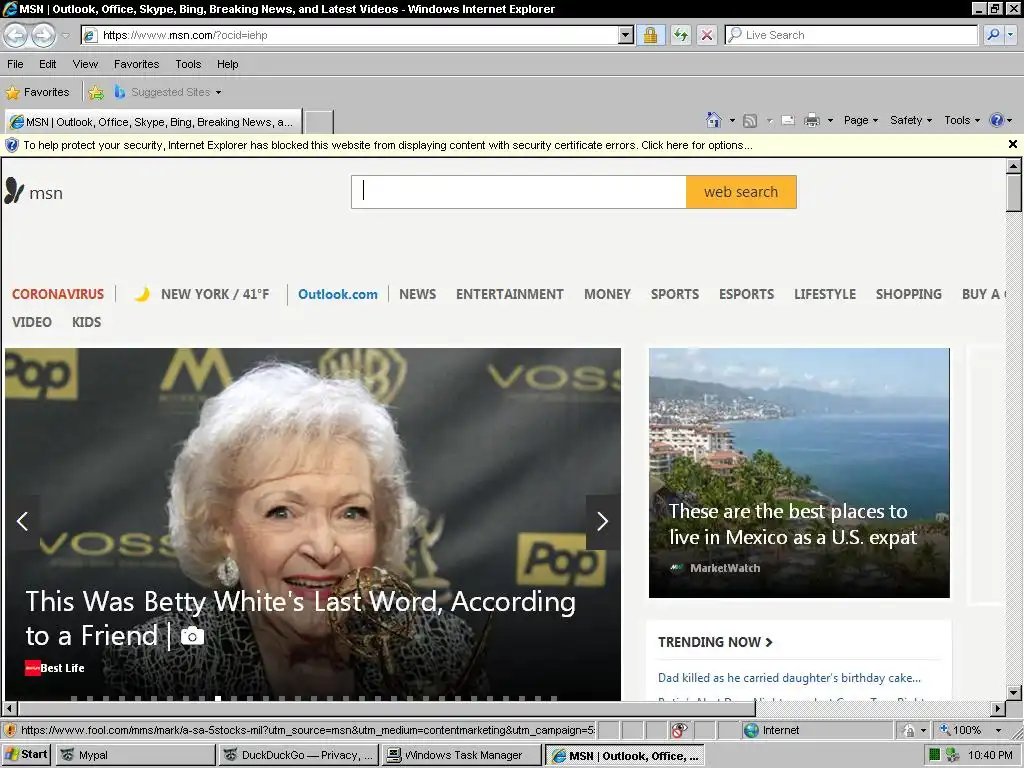Expand the Home button dropdown arrow
The image size is (1024, 768).
point(732,121)
